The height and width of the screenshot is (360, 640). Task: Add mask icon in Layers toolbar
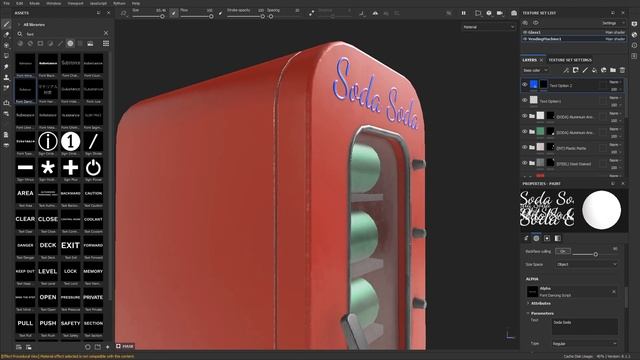(x=576, y=70)
